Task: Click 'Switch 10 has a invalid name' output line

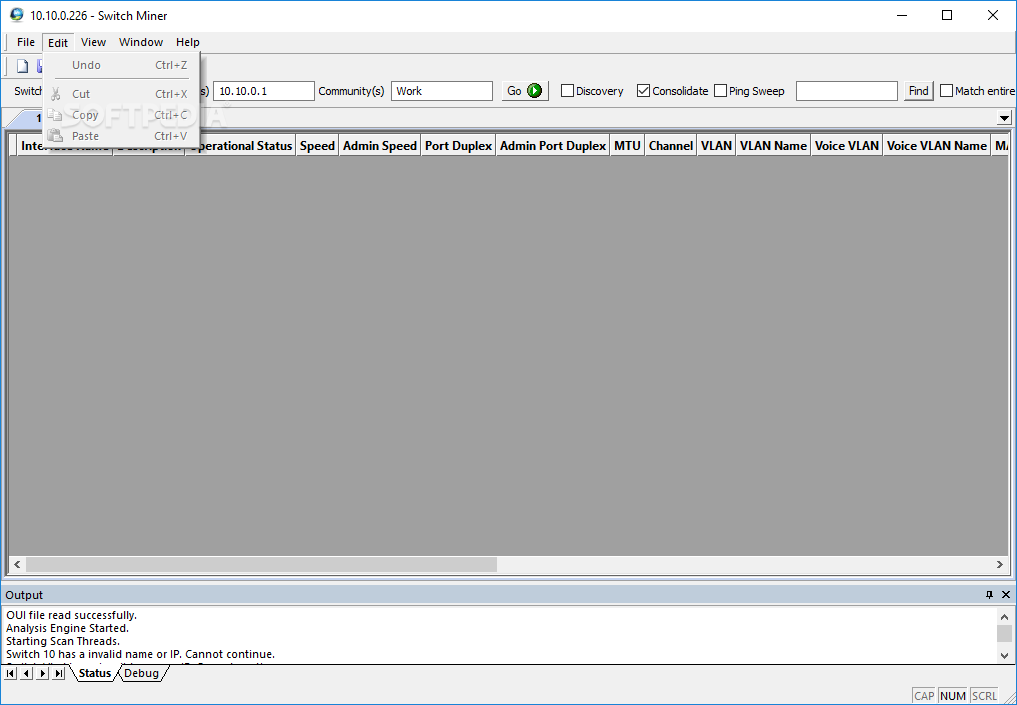Action: pos(140,654)
